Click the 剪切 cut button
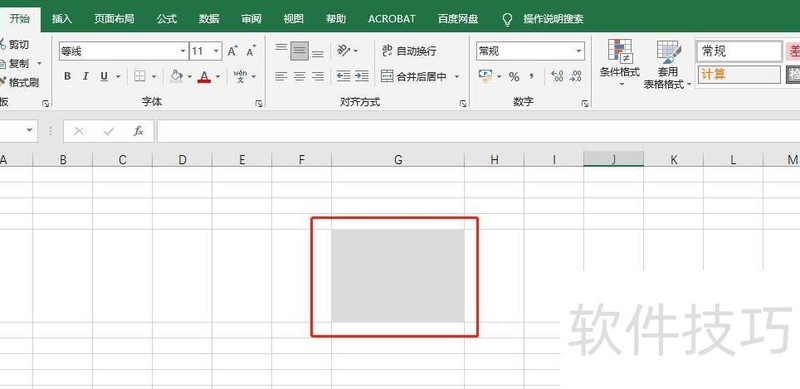 tap(14, 44)
